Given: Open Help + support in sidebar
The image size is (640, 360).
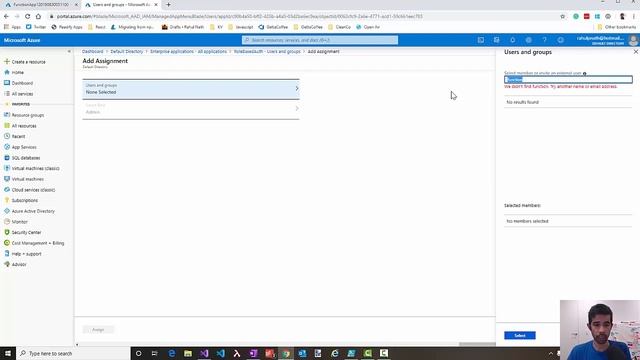Looking at the screenshot, I should 22,254.
